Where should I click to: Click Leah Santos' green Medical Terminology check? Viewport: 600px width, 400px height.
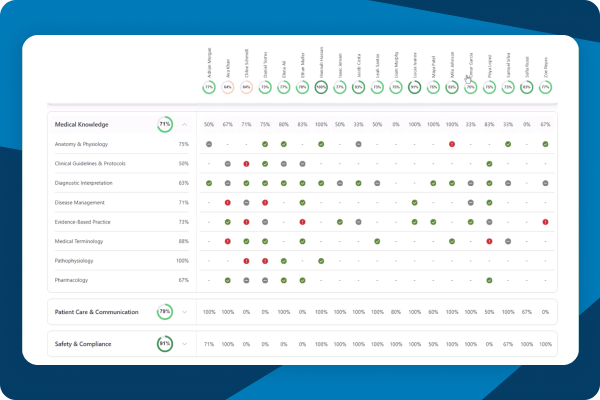pyautogui.click(x=377, y=242)
